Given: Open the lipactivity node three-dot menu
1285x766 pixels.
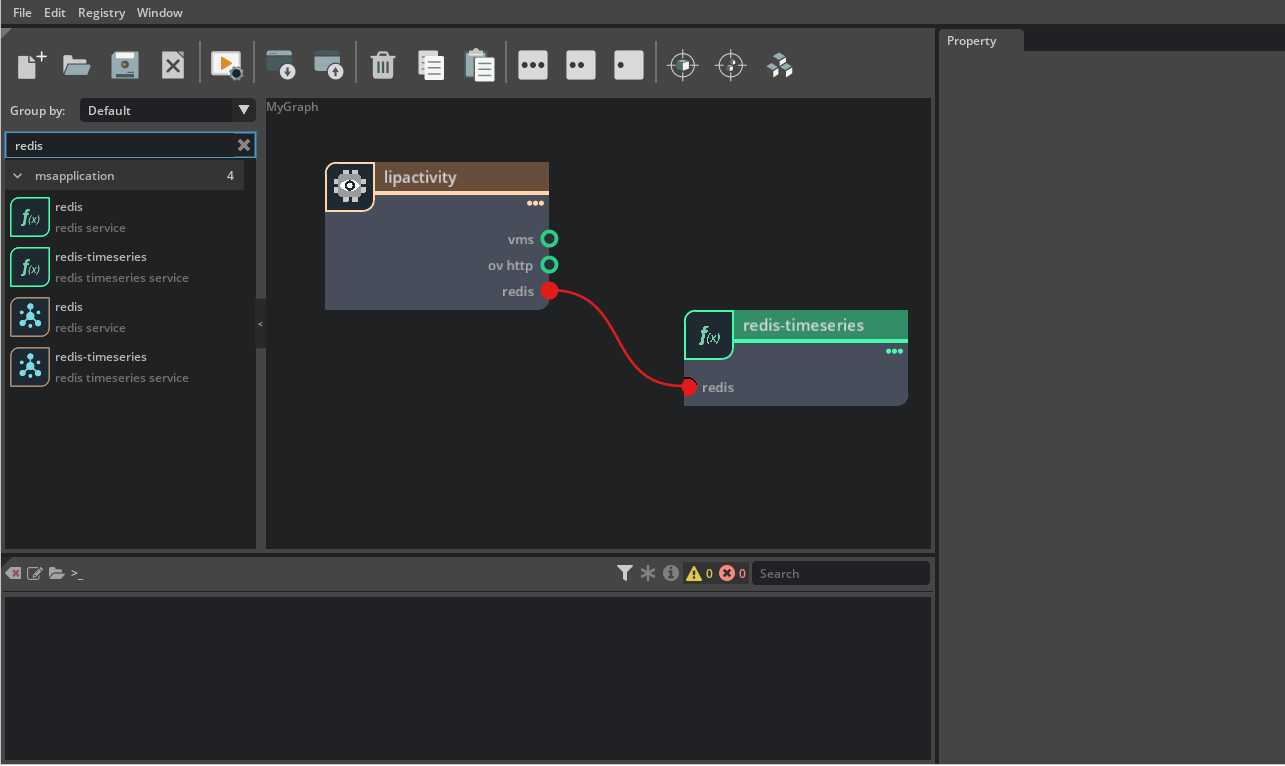Looking at the screenshot, I should [536, 203].
